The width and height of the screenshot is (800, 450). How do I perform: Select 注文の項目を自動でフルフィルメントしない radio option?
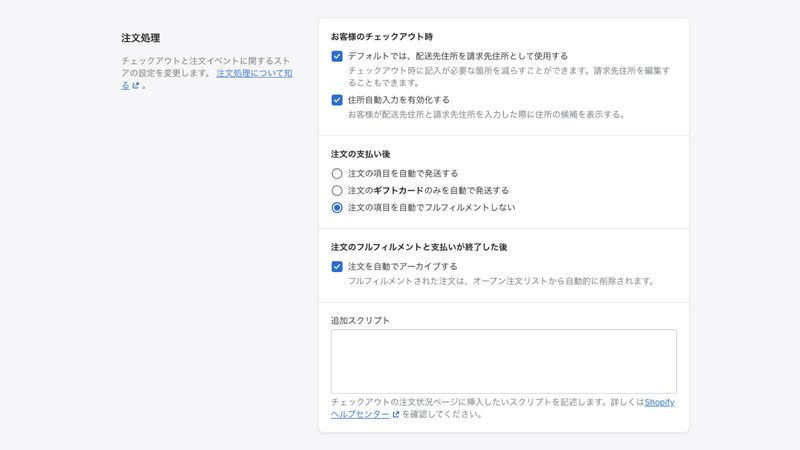point(337,208)
